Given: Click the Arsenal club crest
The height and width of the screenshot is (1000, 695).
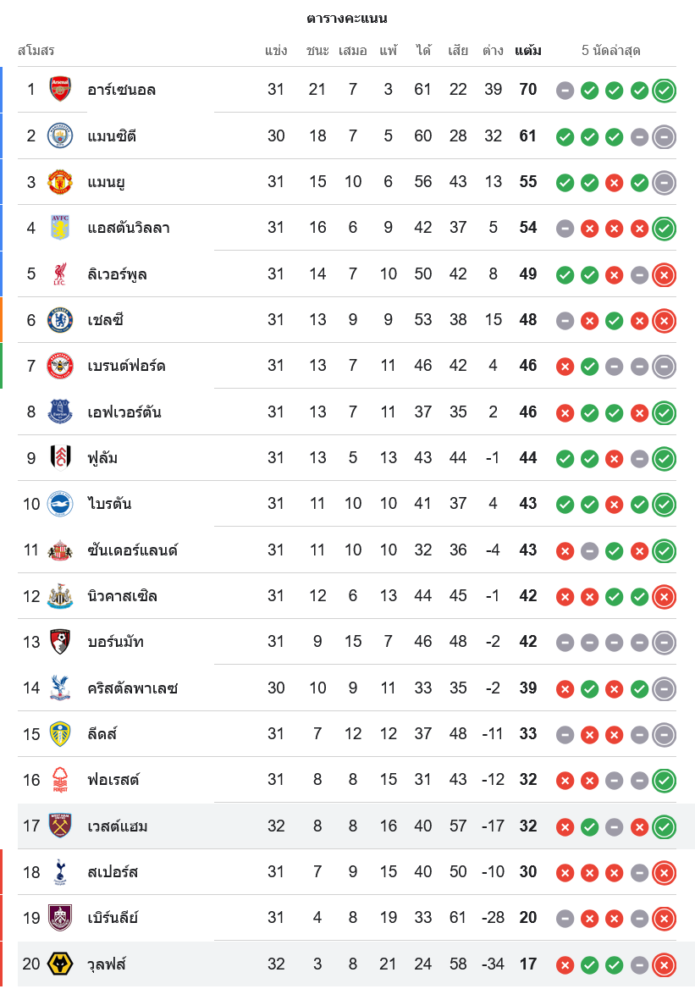Looking at the screenshot, I should (60, 90).
